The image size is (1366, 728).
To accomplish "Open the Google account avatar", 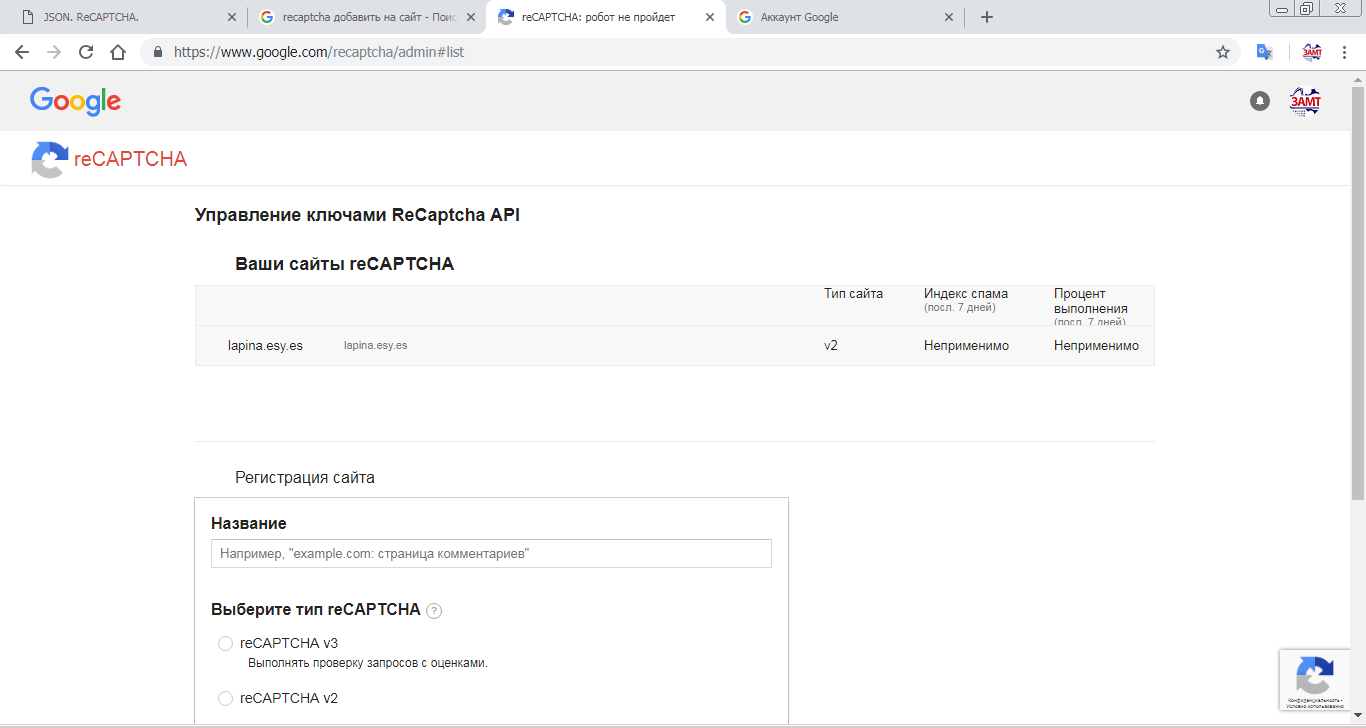I will [1305, 101].
